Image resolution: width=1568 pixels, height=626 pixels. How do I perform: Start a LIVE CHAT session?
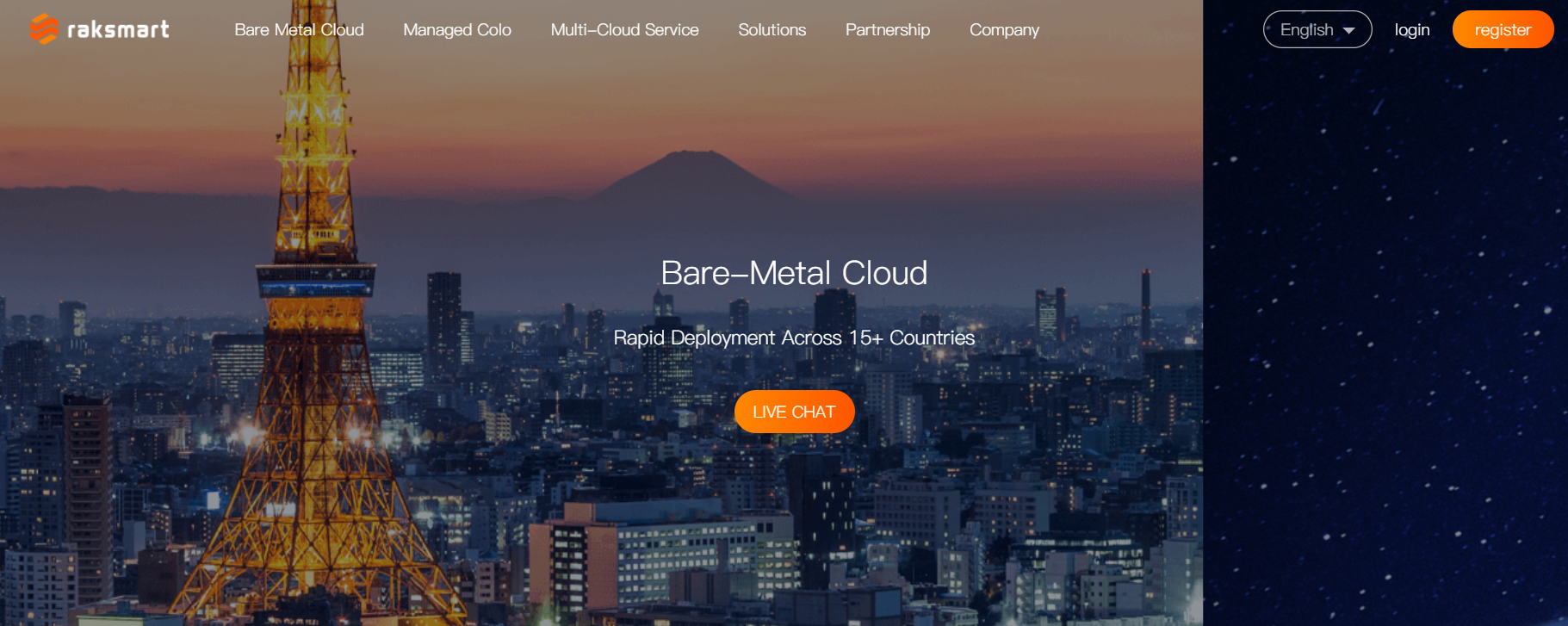coord(794,412)
